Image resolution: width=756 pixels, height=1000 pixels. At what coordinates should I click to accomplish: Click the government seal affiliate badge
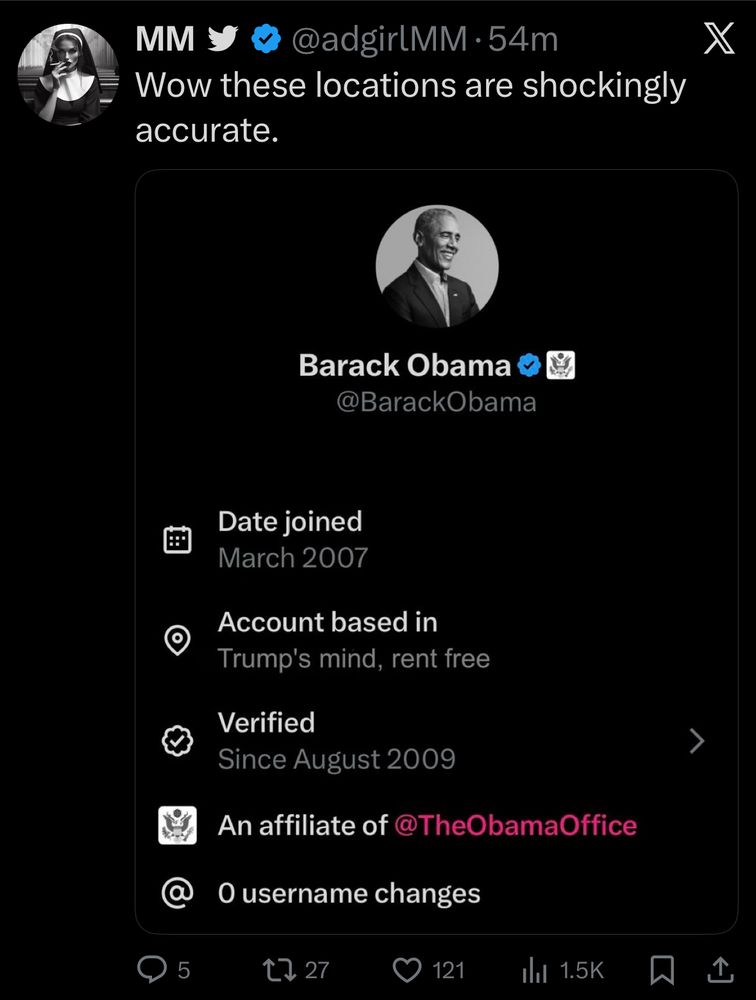click(561, 366)
